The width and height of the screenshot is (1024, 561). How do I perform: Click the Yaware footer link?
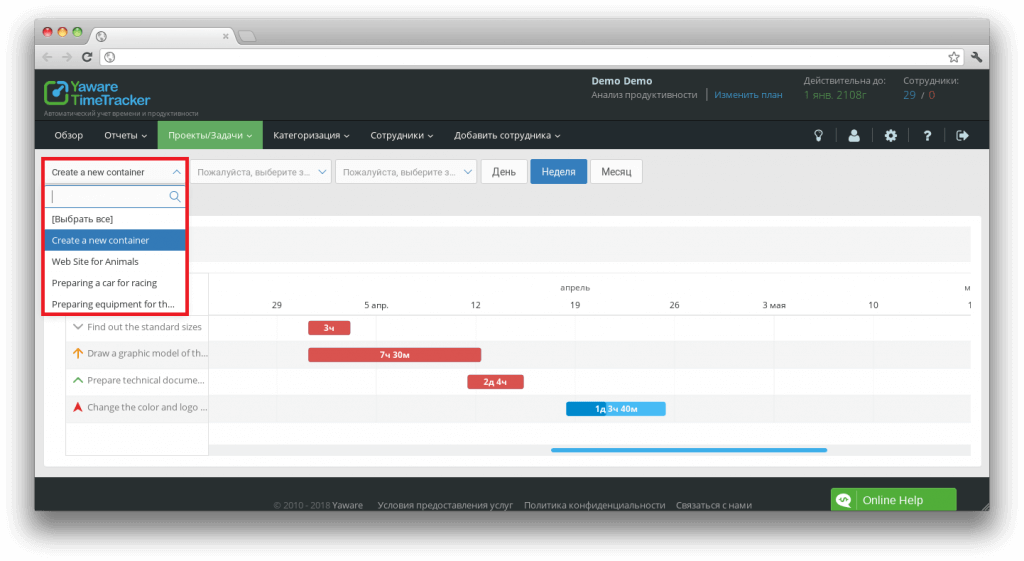pos(347,505)
